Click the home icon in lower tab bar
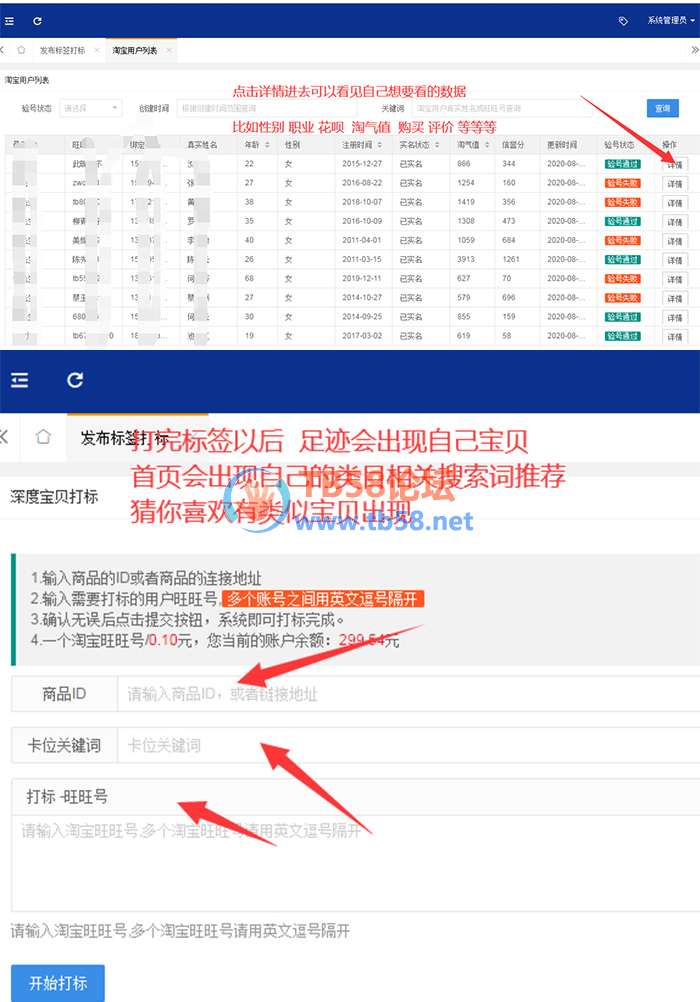 (42, 437)
